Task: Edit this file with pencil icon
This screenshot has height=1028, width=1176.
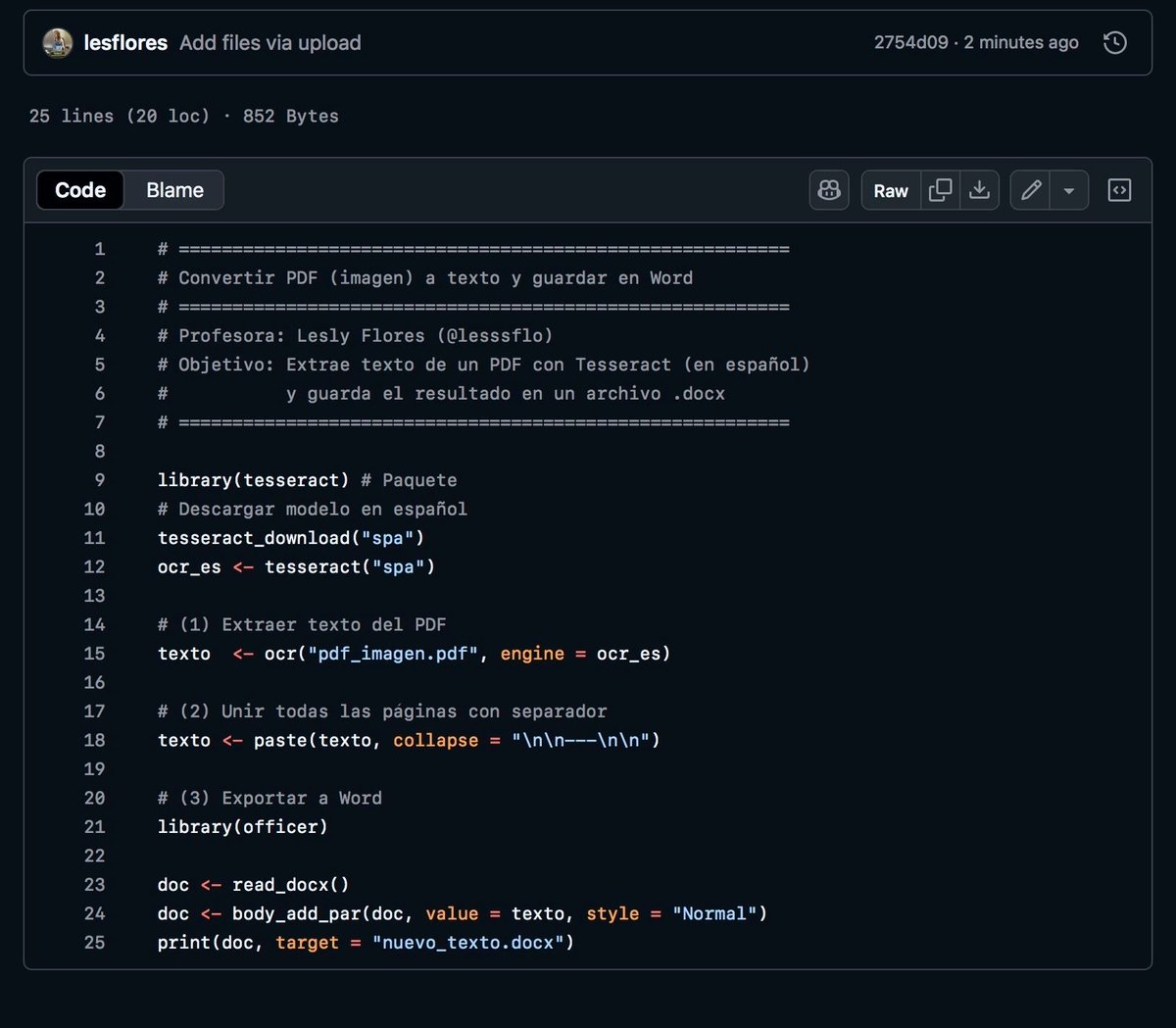Action: pyautogui.click(x=1030, y=190)
